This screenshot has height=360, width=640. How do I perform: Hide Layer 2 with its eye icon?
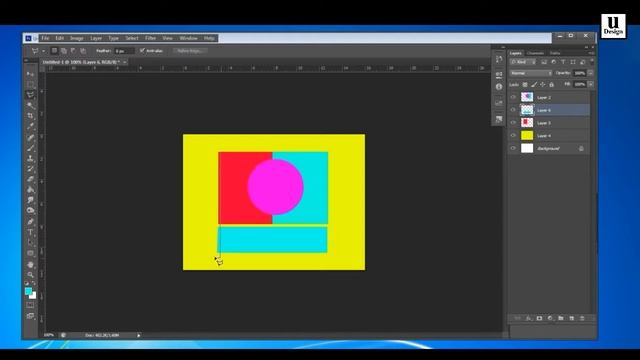(513, 97)
